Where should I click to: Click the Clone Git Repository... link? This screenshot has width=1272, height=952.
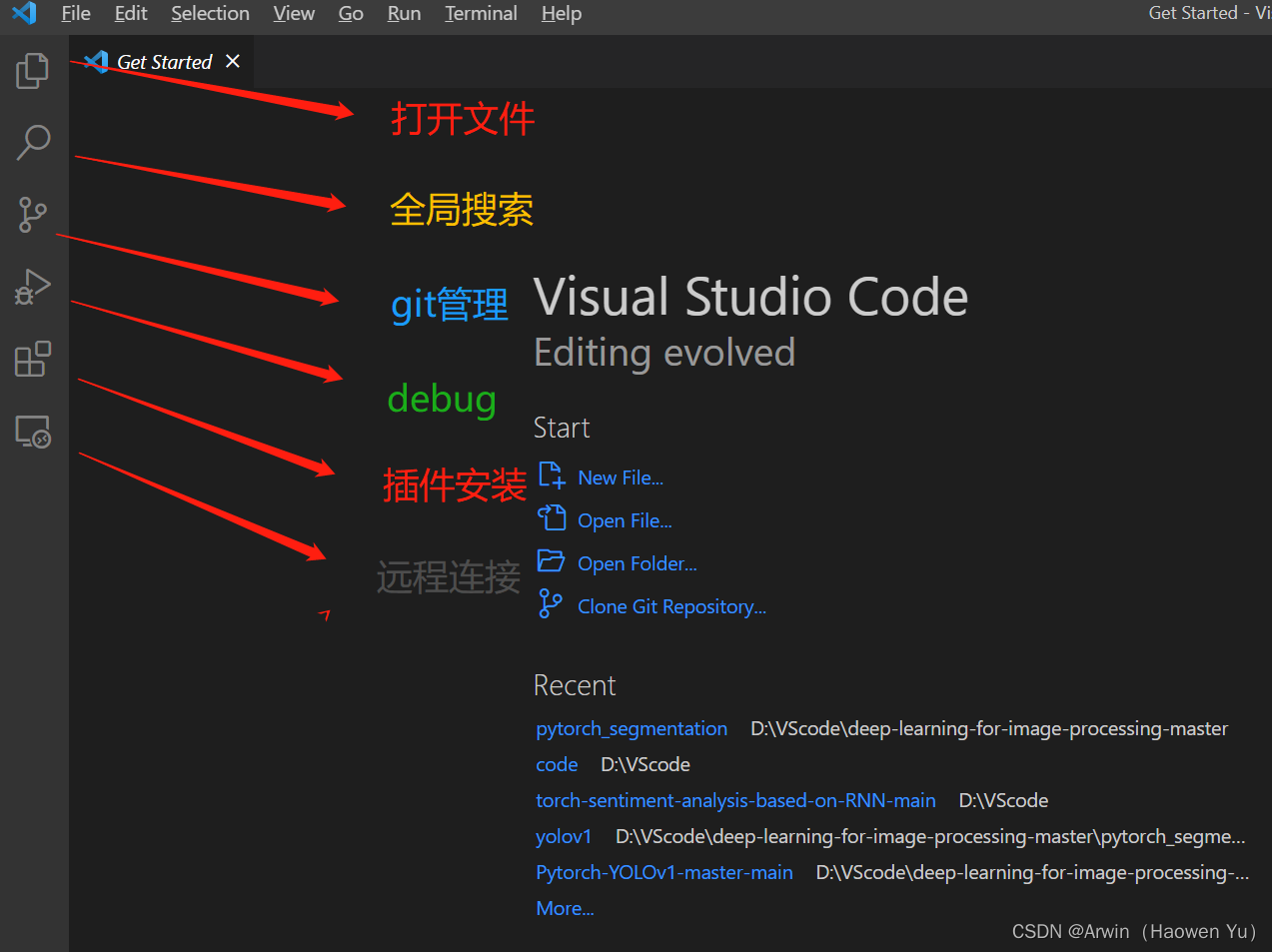pyautogui.click(x=671, y=606)
